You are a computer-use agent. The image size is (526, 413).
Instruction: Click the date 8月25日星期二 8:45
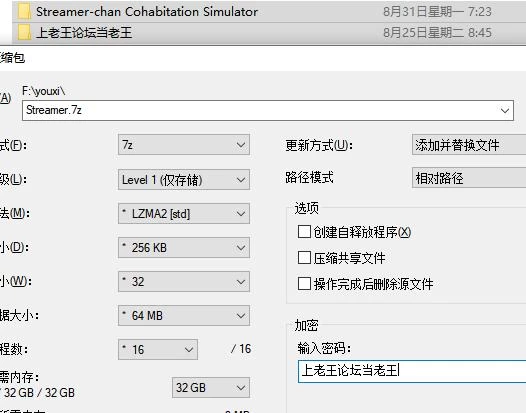point(437,33)
